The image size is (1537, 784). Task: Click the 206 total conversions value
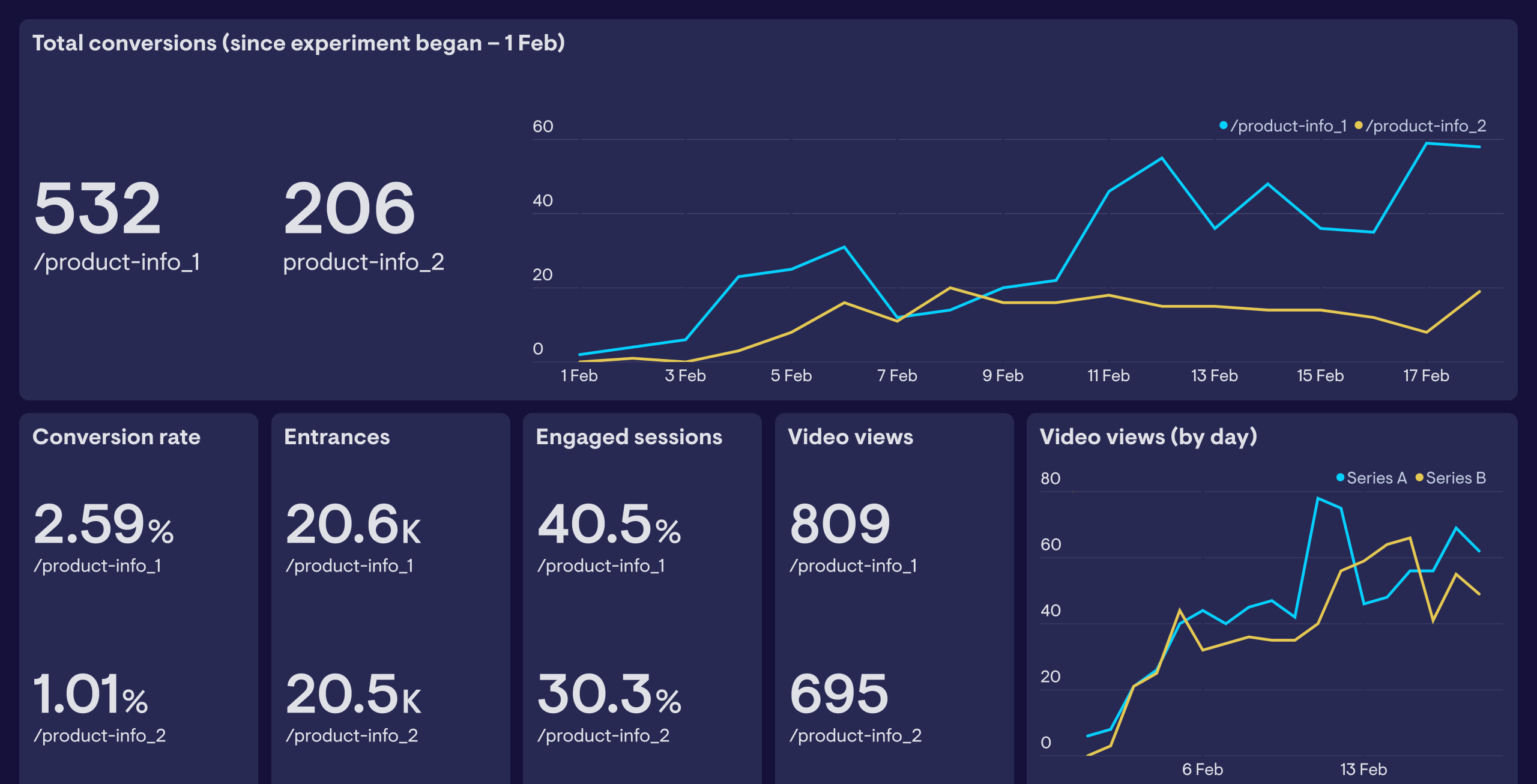tap(349, 208)
